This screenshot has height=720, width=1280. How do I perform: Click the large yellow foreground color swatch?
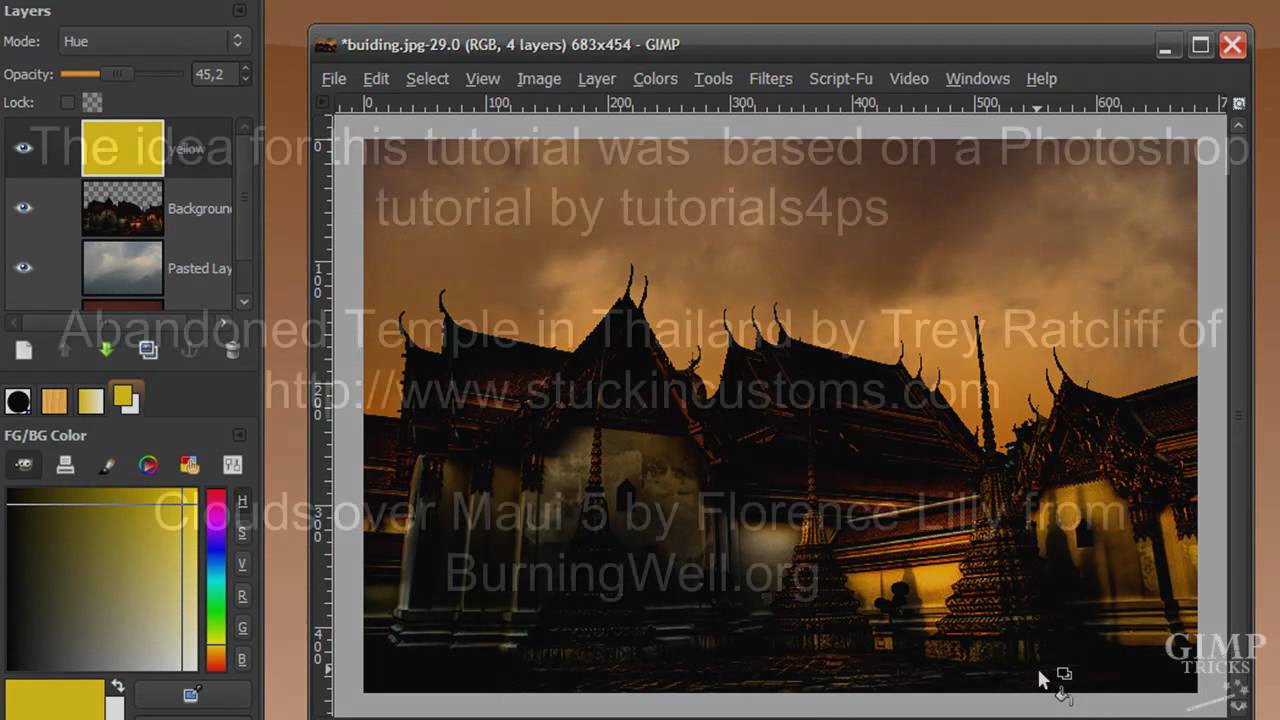click(55, 699)
